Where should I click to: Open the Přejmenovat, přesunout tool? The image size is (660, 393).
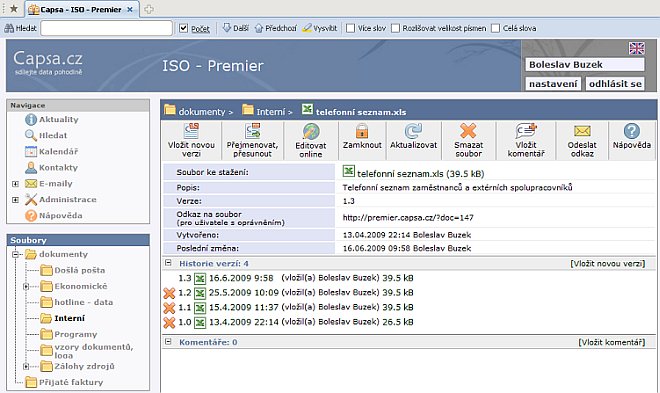click(x=253, y=131)
